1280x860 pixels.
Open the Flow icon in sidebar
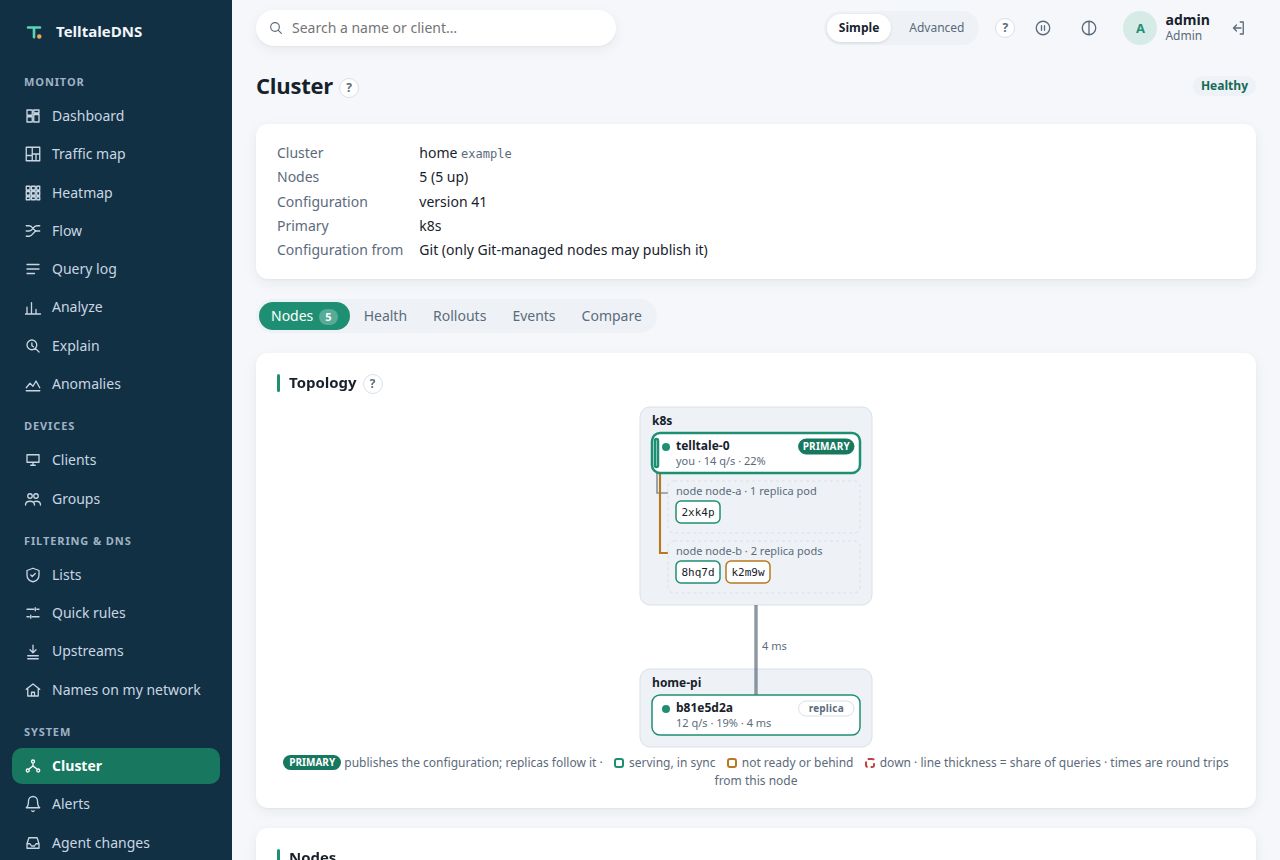tap(33, 231)
